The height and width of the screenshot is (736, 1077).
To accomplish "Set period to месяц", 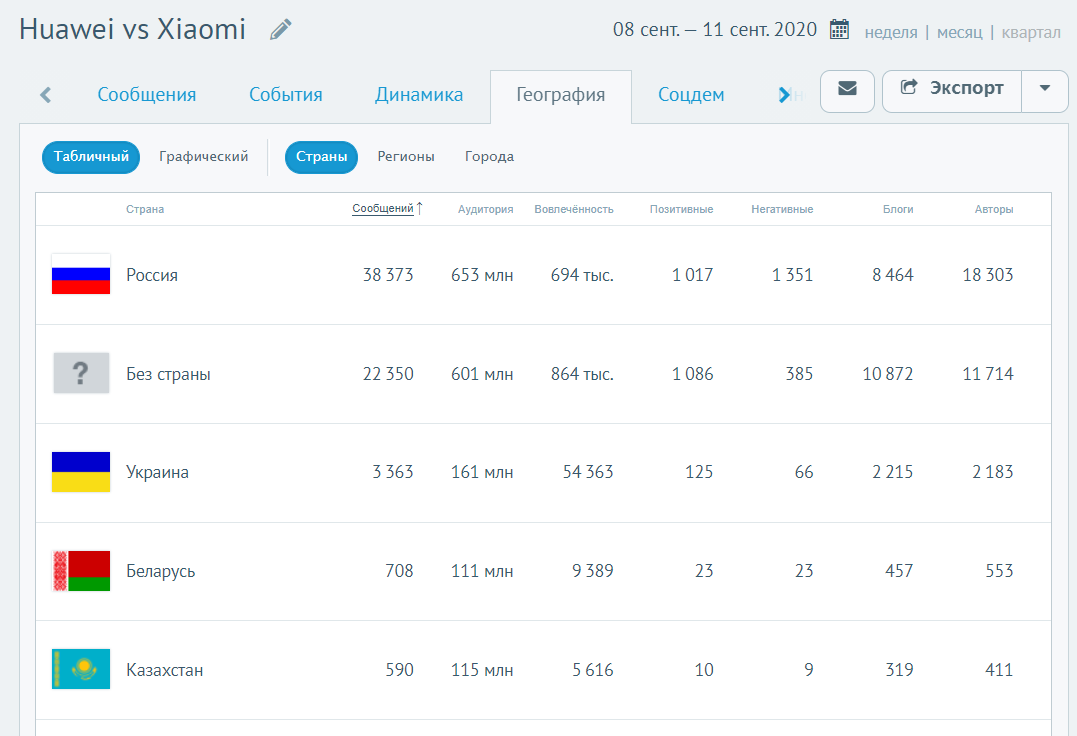I will 960,32.
